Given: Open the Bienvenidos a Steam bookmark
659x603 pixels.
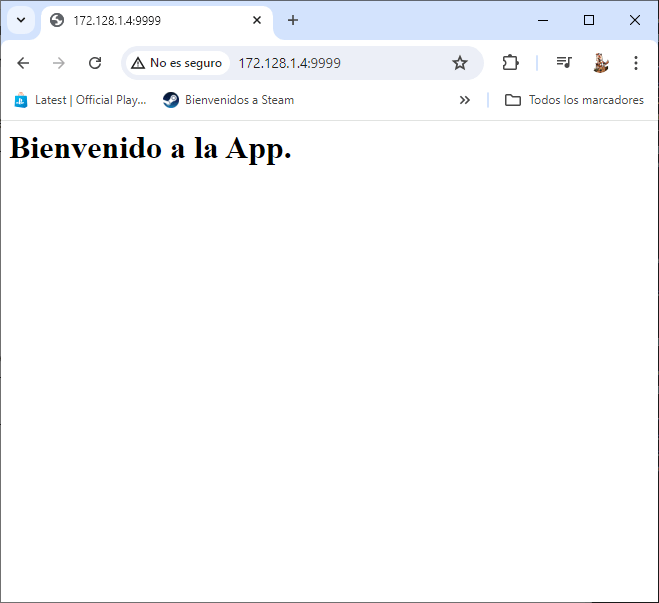Looking at the screenshot, I should point(229,100).
